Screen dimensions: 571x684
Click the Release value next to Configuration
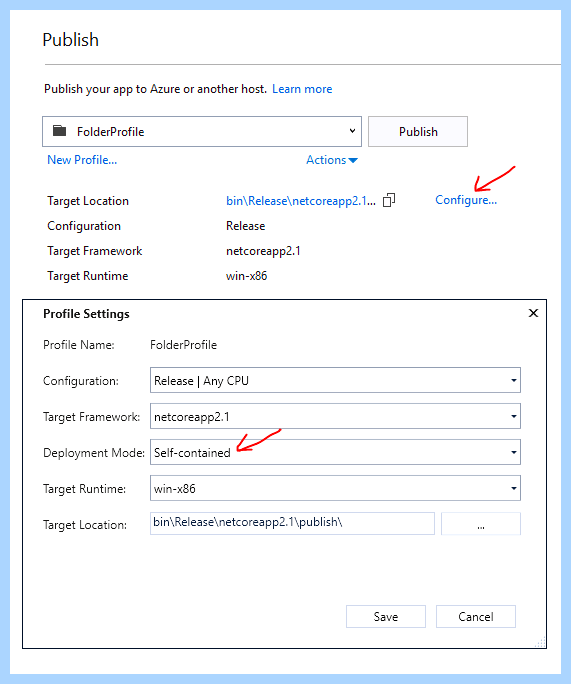pyautogui.click(x=246, y=226)
